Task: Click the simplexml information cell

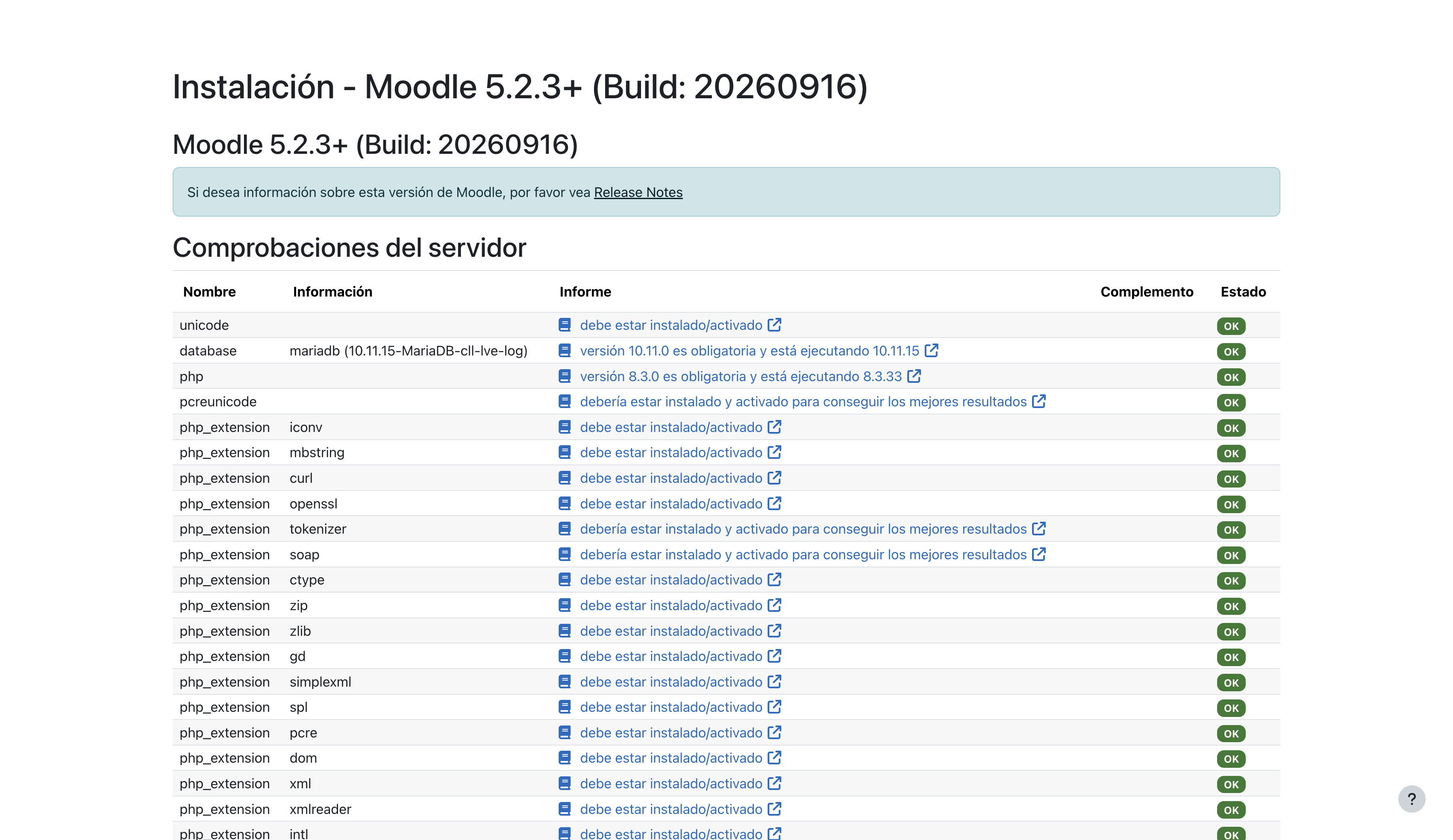Action: tap(320, 682)
